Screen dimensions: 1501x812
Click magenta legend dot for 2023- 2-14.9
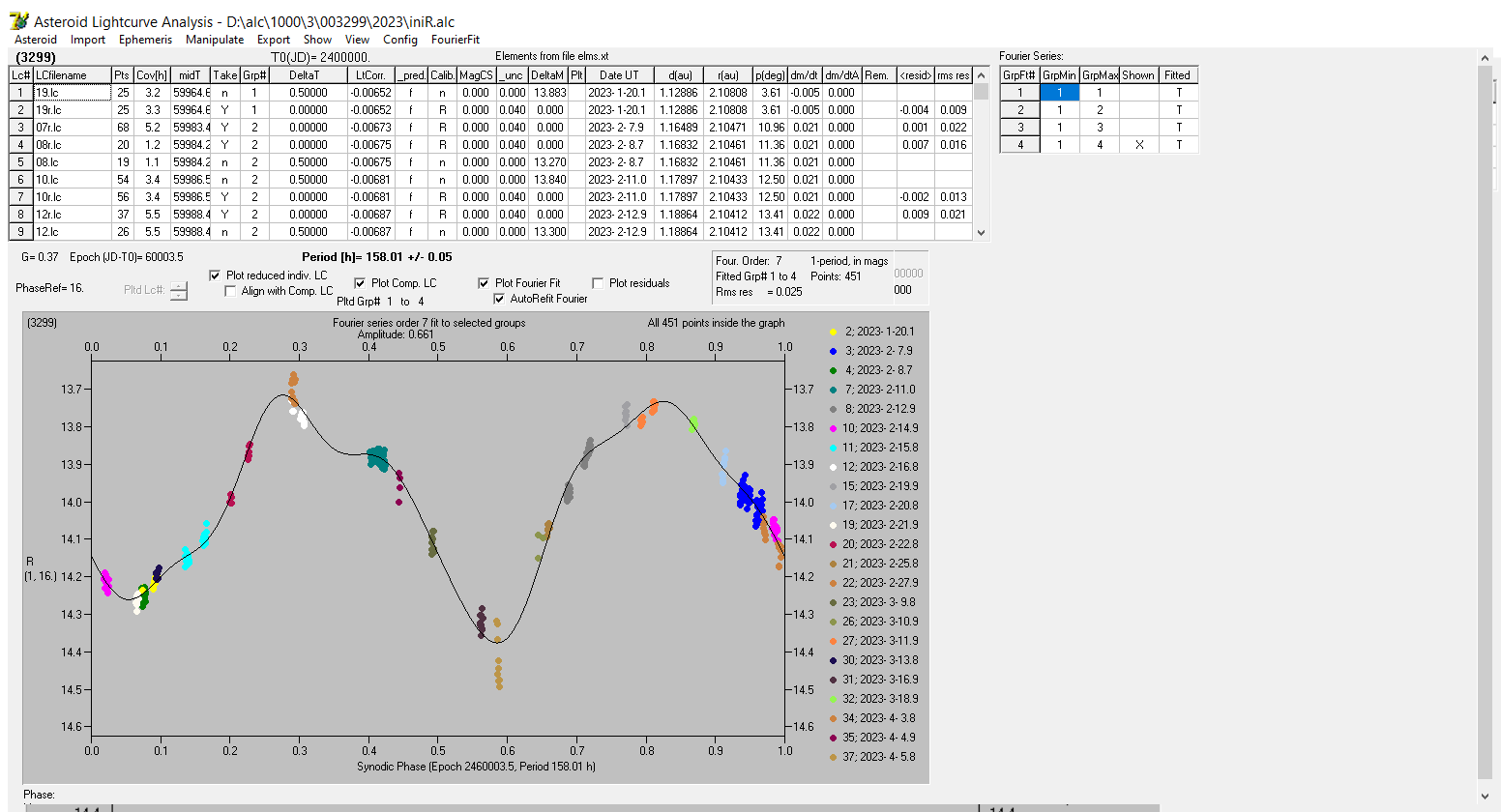click(833, 428)
